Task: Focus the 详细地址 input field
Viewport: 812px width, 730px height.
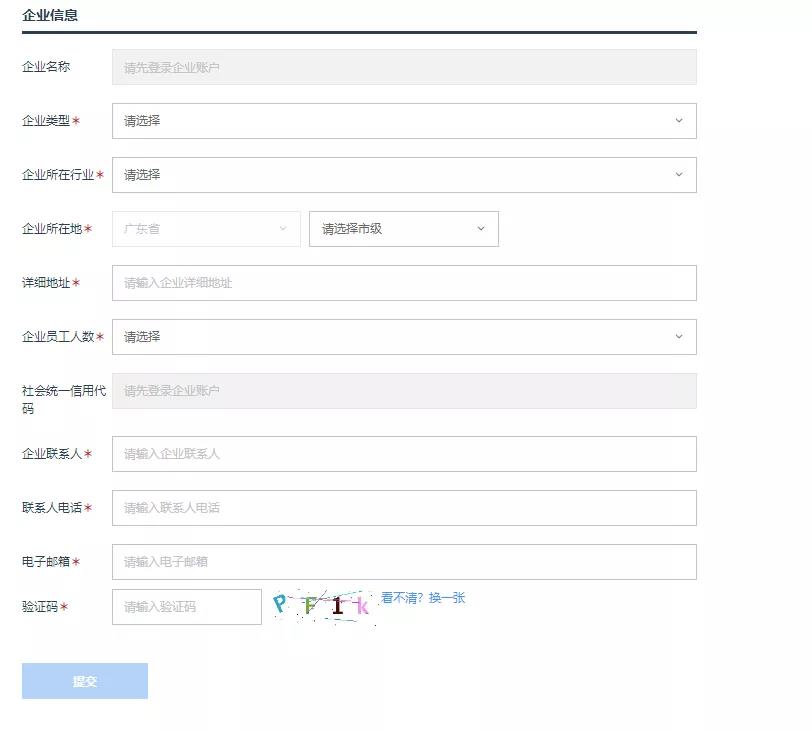Action: 404,283
